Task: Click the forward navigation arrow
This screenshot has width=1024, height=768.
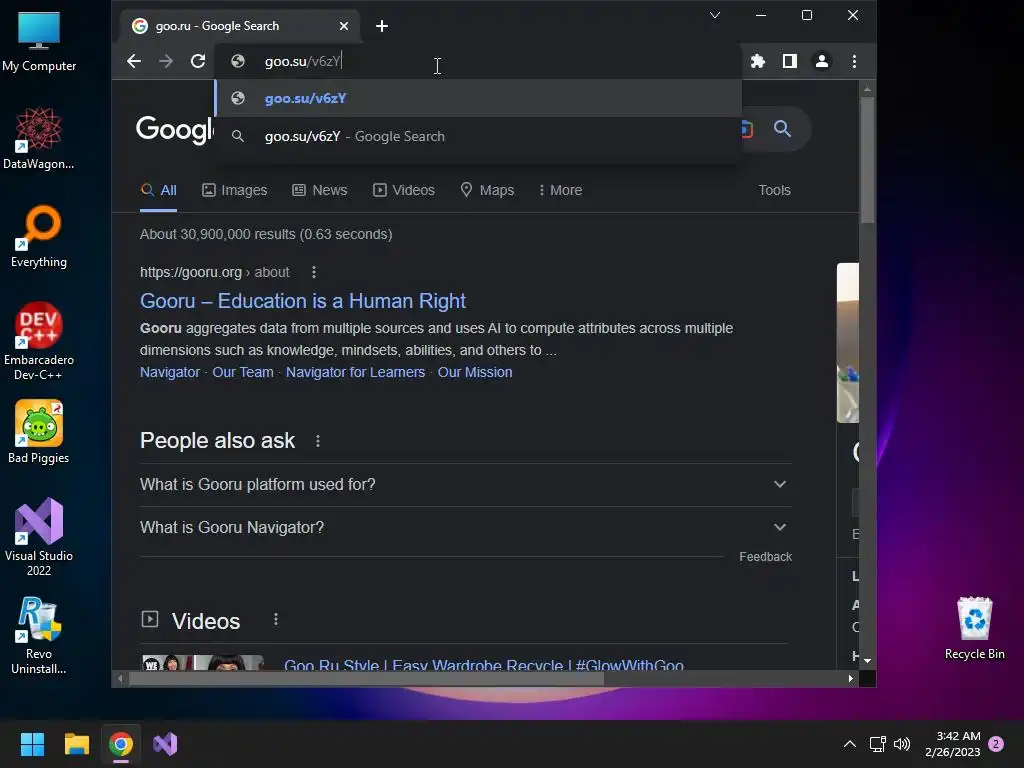Action: (x=166, y=61)
